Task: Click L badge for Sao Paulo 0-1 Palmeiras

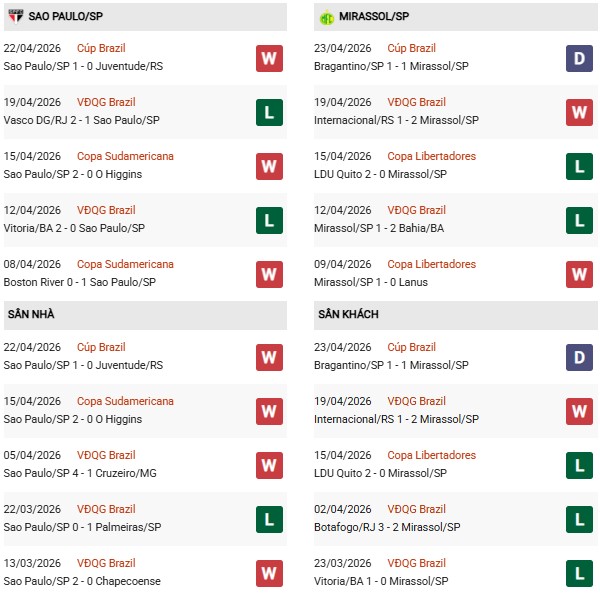Action: point(269,519)
